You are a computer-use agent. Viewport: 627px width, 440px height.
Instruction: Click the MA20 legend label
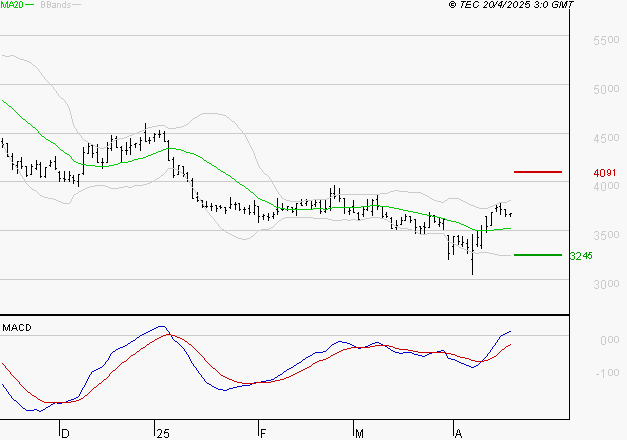coord(12,5)
